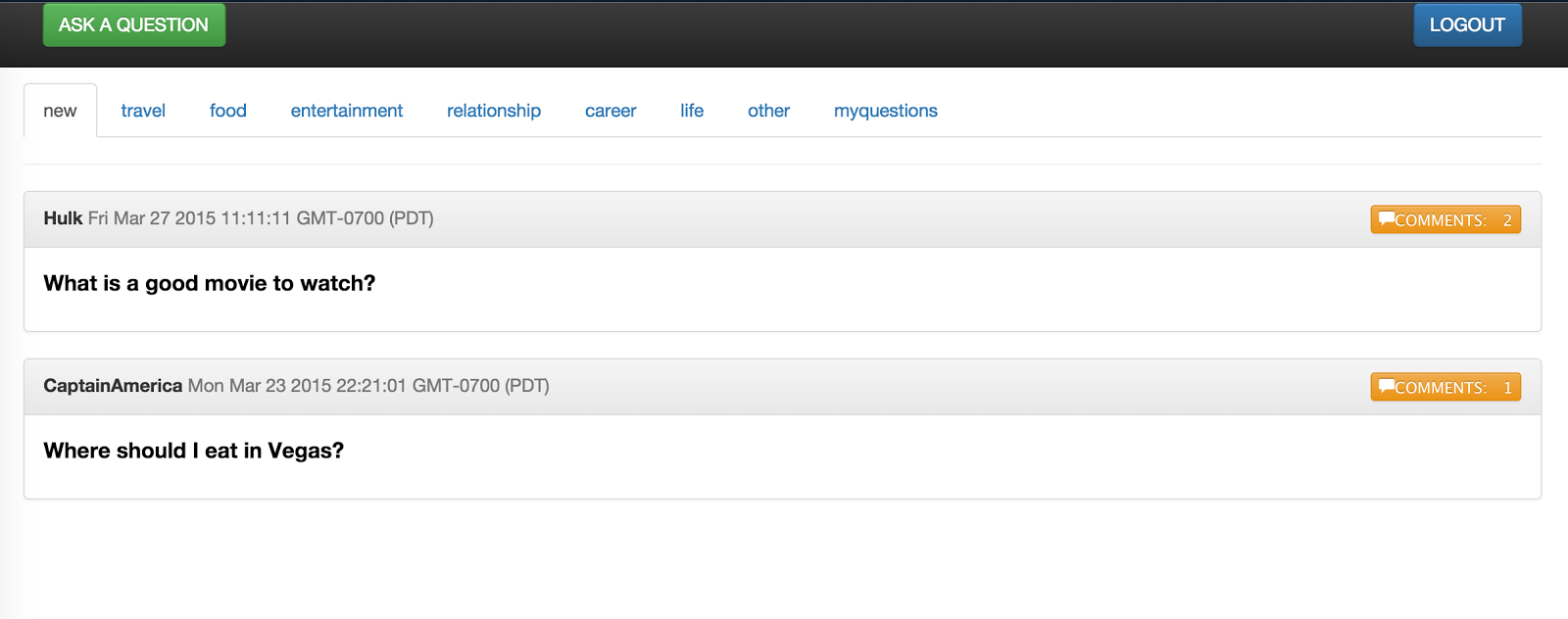Image resolution: width=1568 pixels, height=619 pixels.
Task: Go to the relationship tab
Action: pos(493,111)
